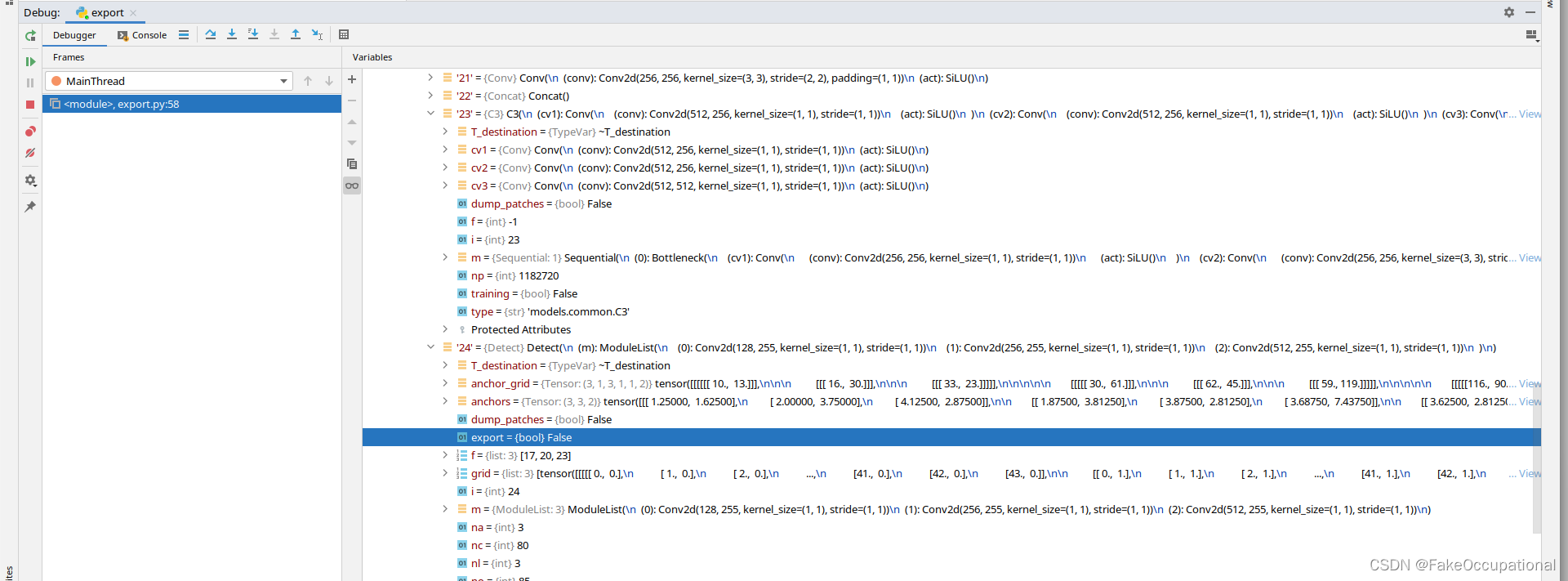Resume program execution
Screen dimensions: 1568x581
[30, 61]
